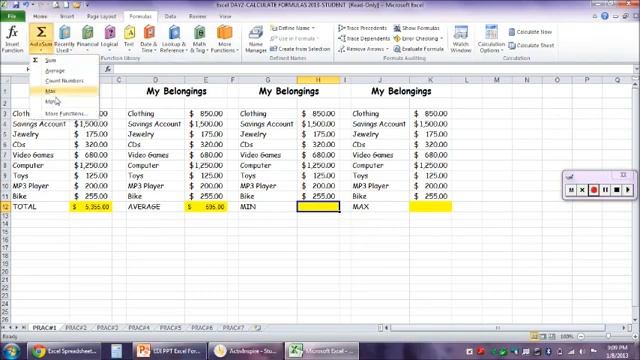Choose Sum from AutoSum menu
The height and width of the screenshot is (360, 640).
tap(64, 60)
